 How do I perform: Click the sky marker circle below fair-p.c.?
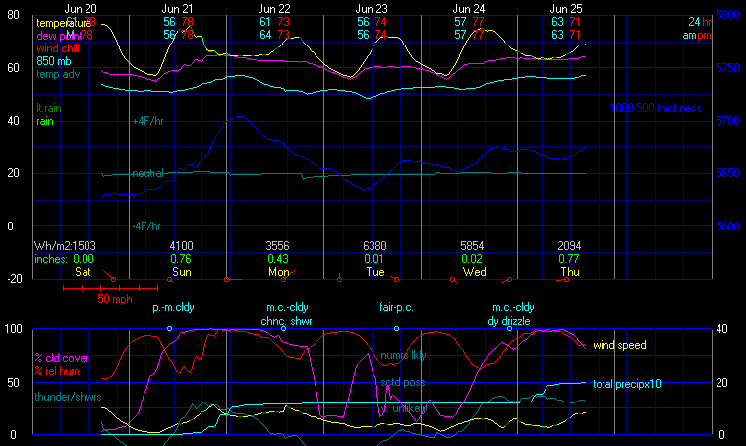396,328
